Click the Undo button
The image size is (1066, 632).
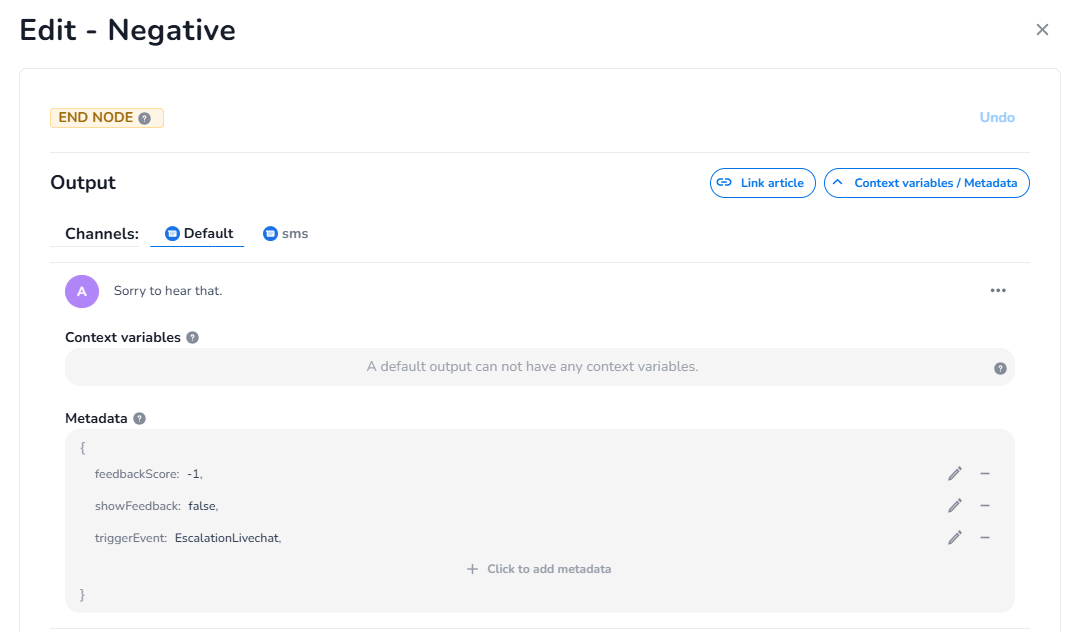[x=997, y=118]
